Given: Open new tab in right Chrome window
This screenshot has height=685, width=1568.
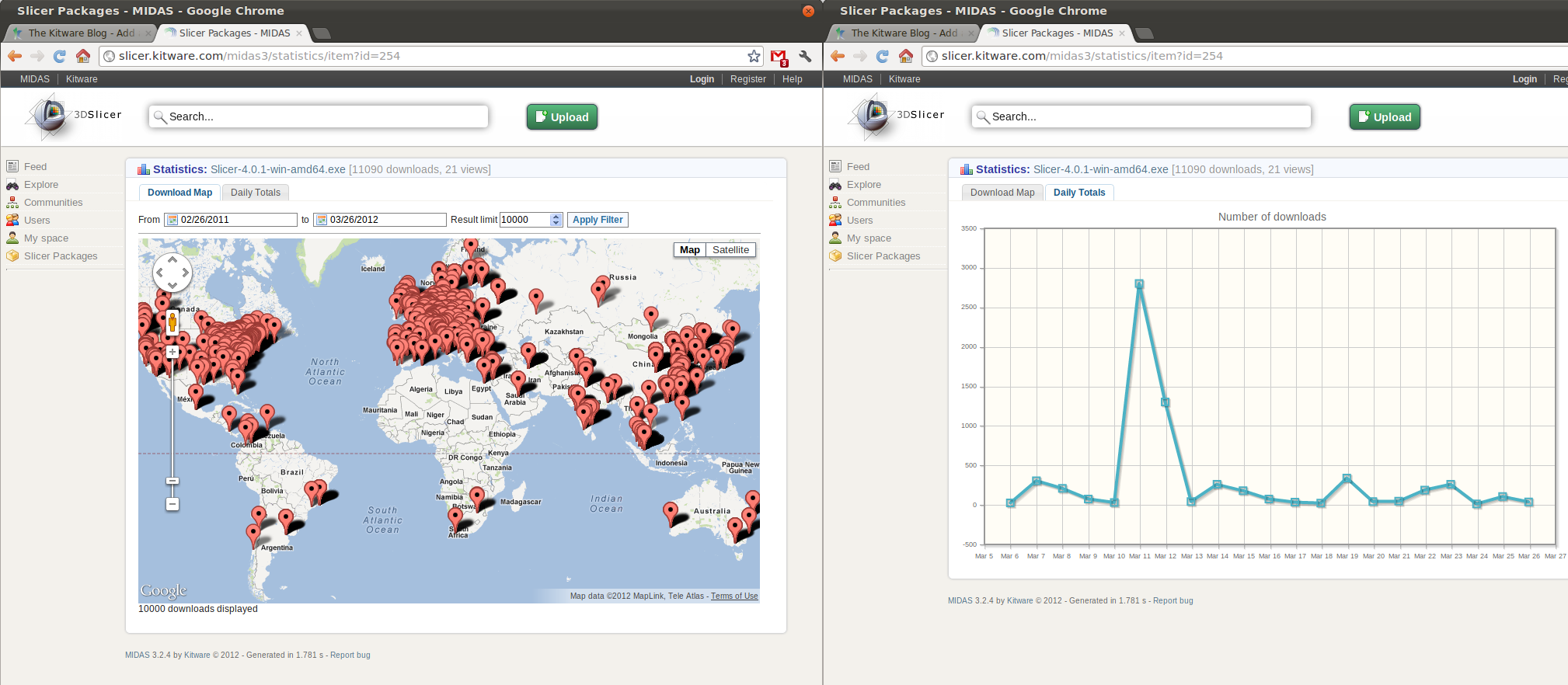Looking at the screenshot, I should 1145,33.
